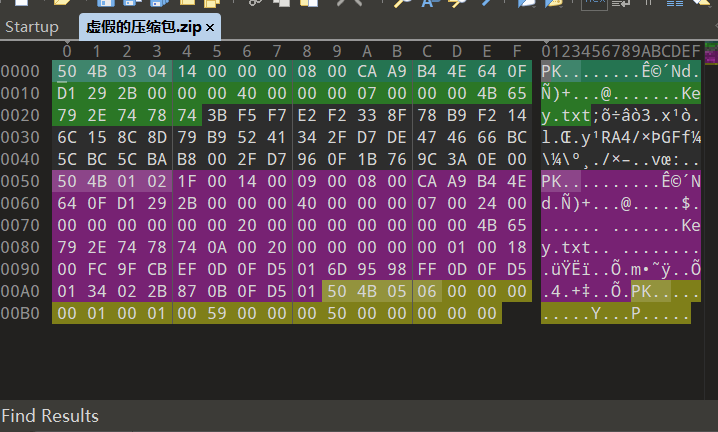The width and height of the screenshot is (718, 432).
Task: Select address row 0050
Action: [20, 181]
